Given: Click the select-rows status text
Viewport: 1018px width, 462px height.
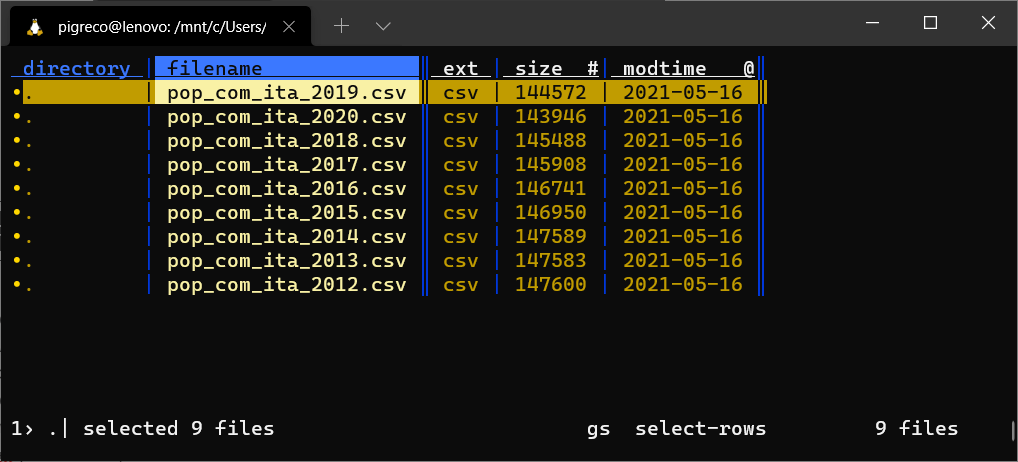Looking at the screenshot, I should click(x=700, y=428).
